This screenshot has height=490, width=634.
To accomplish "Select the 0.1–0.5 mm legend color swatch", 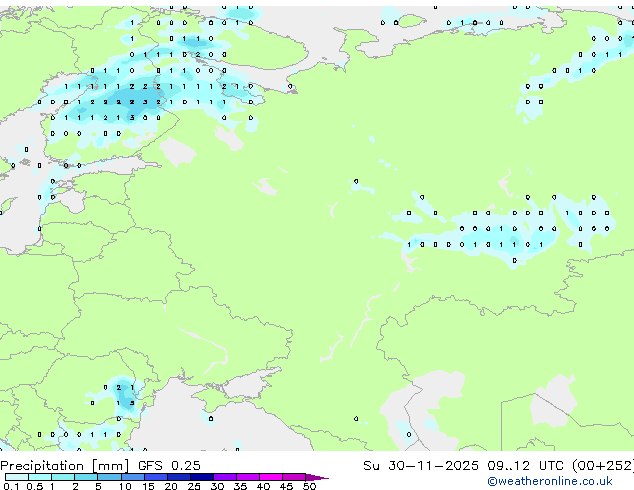I will 17,477.
